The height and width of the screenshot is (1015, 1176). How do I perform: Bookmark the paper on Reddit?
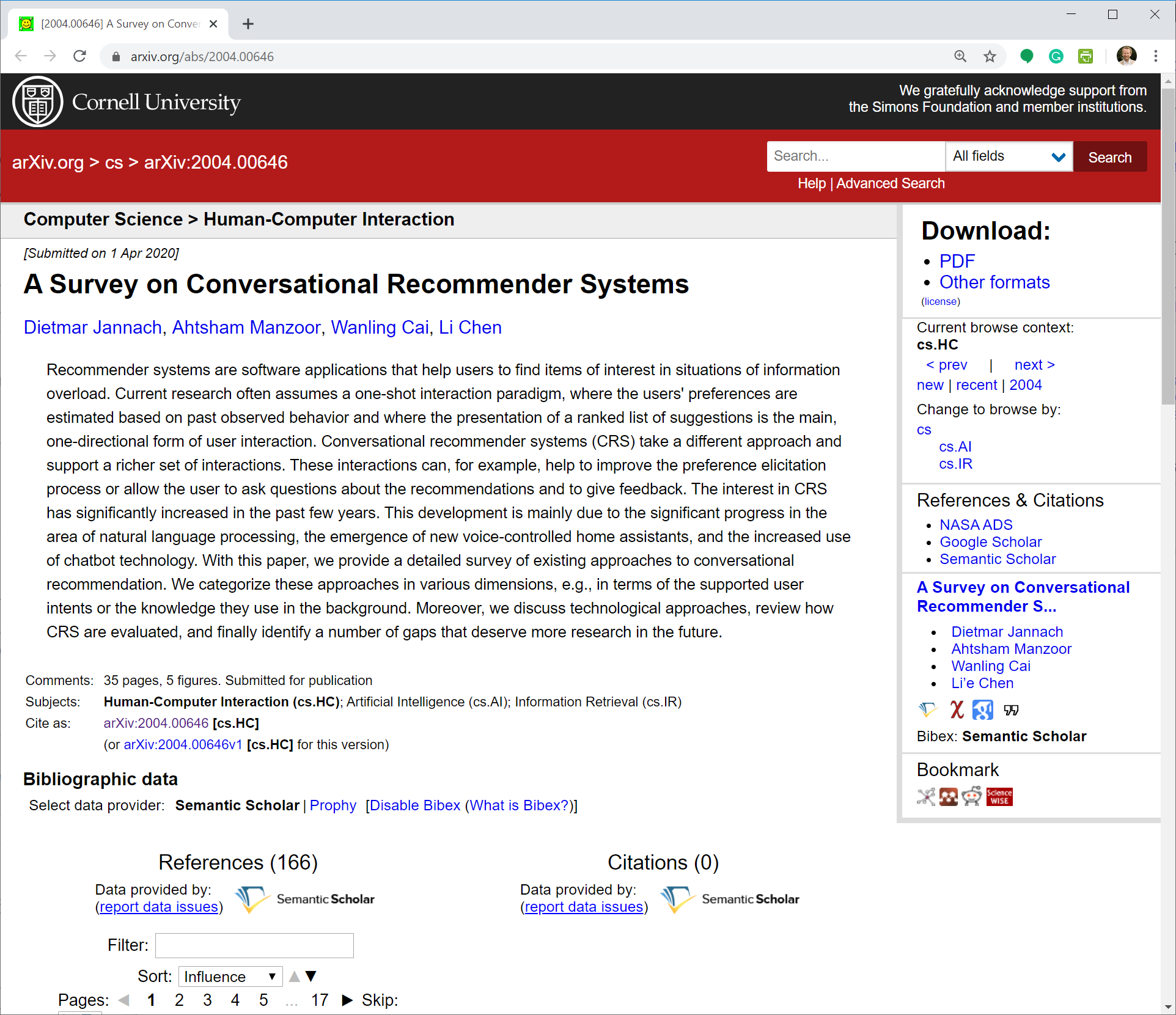point(971,797)
